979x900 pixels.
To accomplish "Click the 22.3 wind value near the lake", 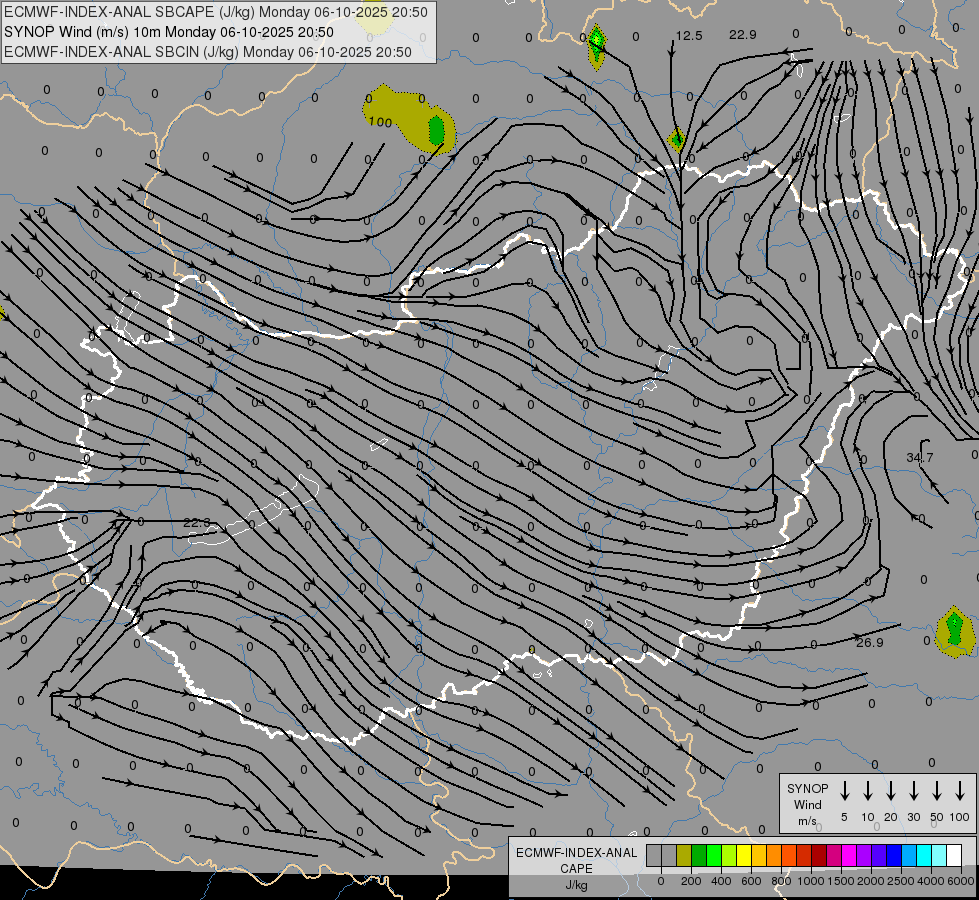I will pyautogui.click(x=197, y=523).
